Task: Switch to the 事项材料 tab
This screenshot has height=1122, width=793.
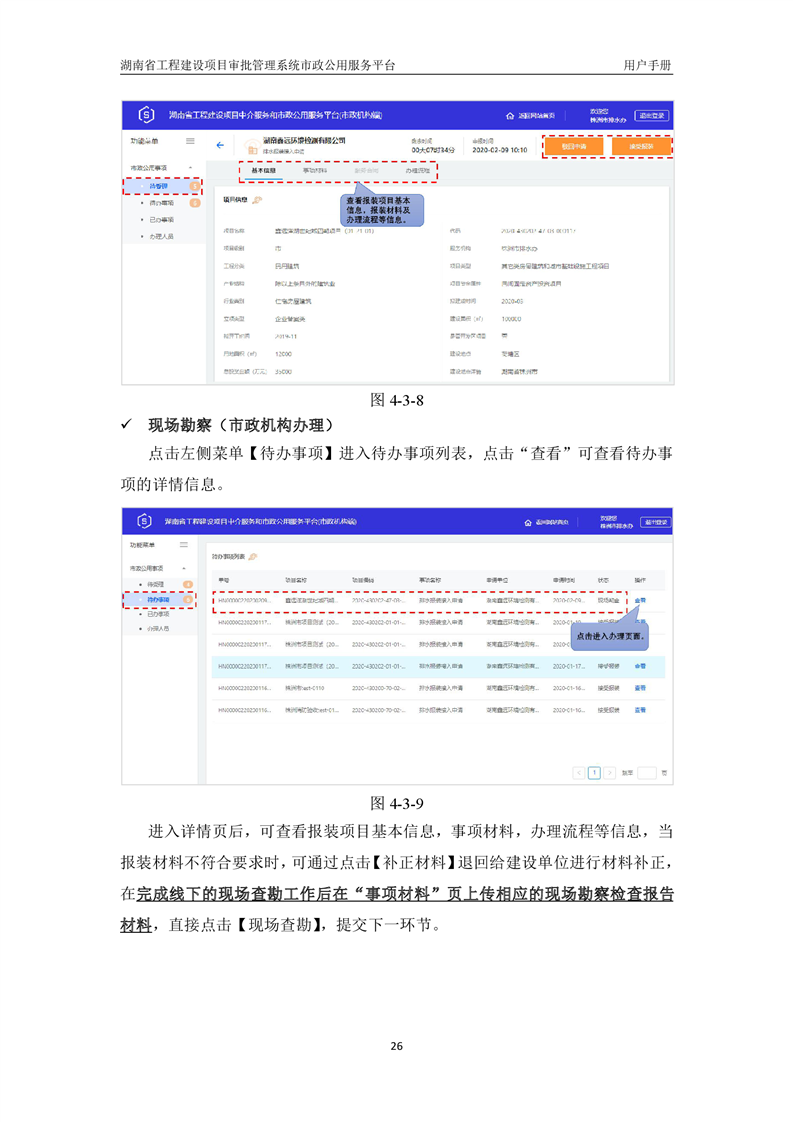Action: pos(315,171)
